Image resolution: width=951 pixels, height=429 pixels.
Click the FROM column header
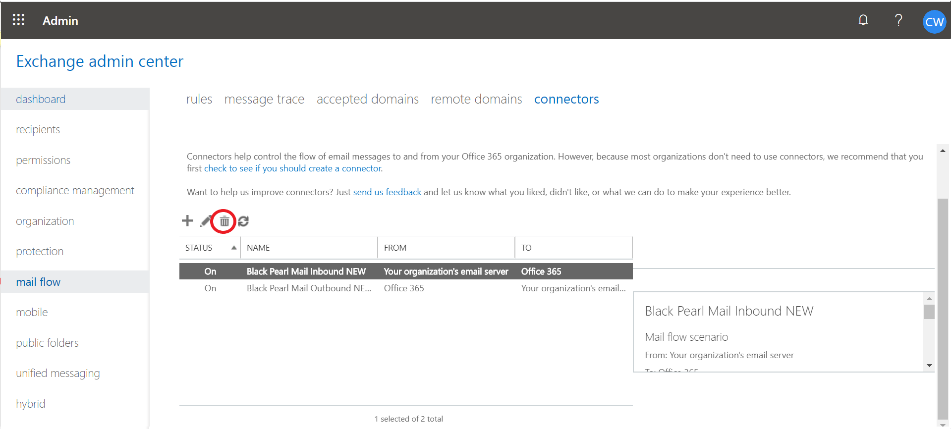(x=446, y=248)
